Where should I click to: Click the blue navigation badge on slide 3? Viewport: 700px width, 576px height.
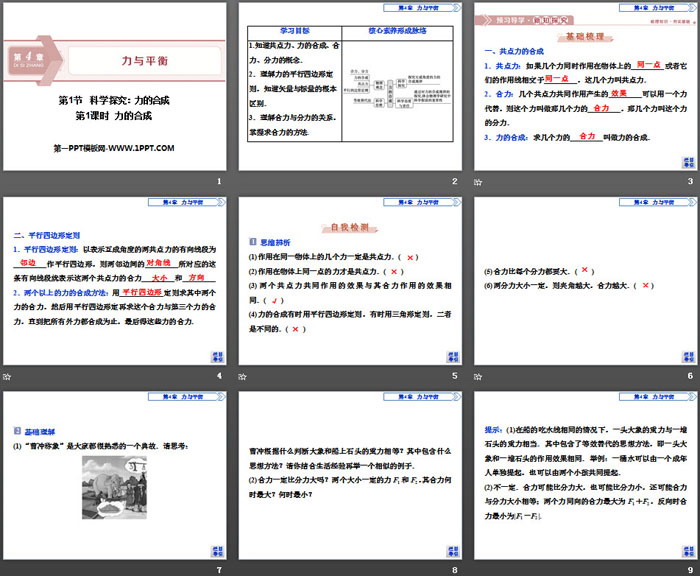coord(686,160)
